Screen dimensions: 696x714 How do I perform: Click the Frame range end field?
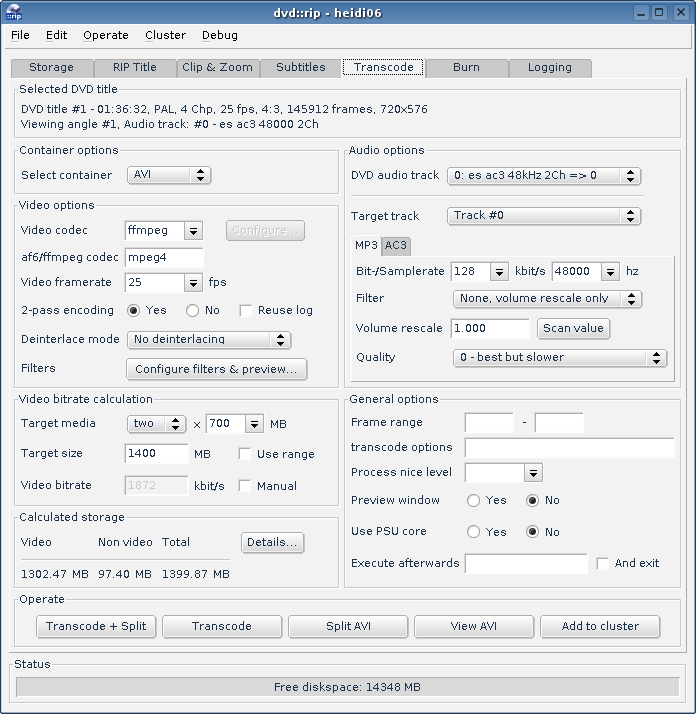tap(559, 423)
